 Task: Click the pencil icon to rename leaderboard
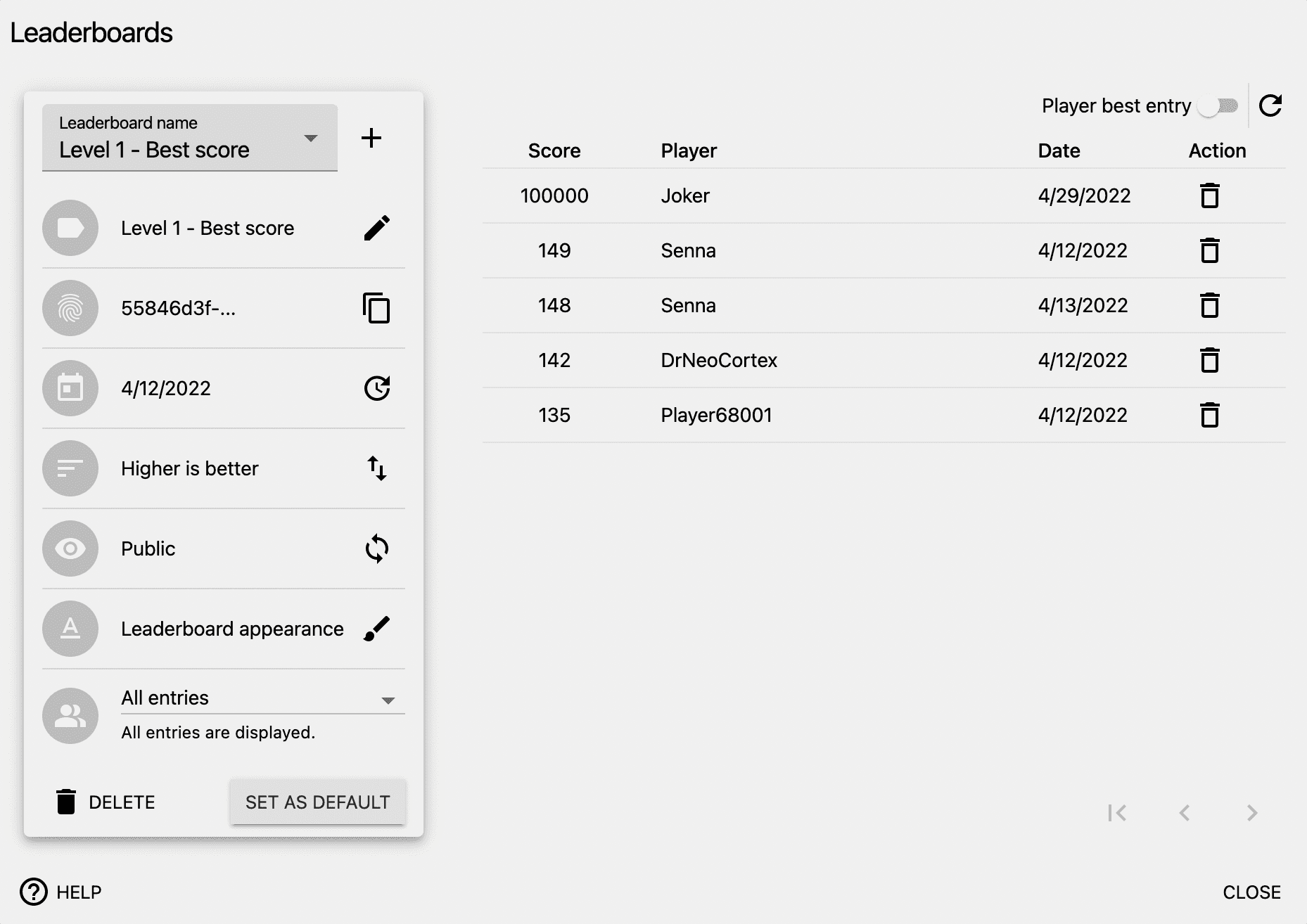(376, 228)
